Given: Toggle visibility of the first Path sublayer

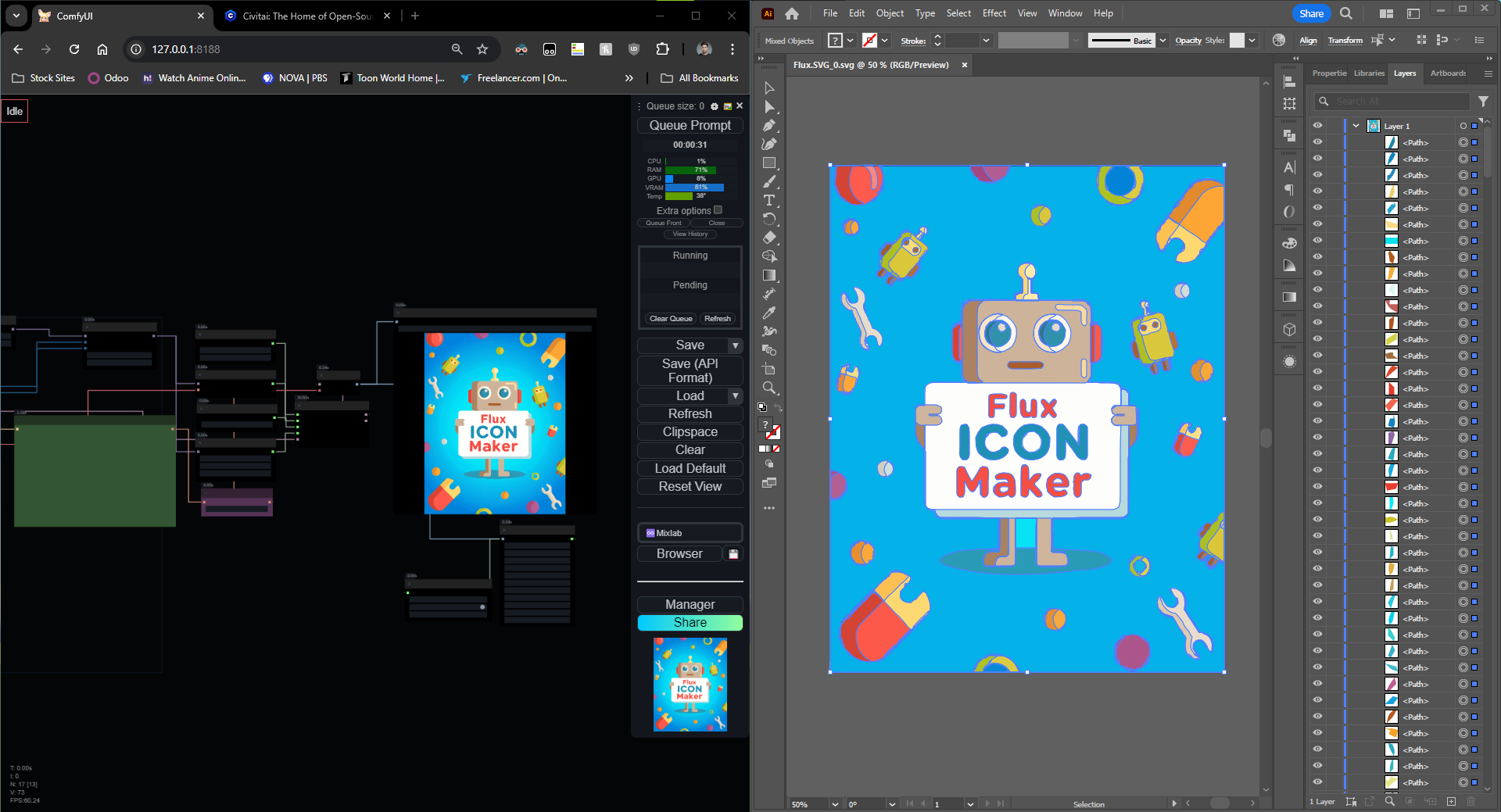Looking at the screenshot, I should 1317,142.
